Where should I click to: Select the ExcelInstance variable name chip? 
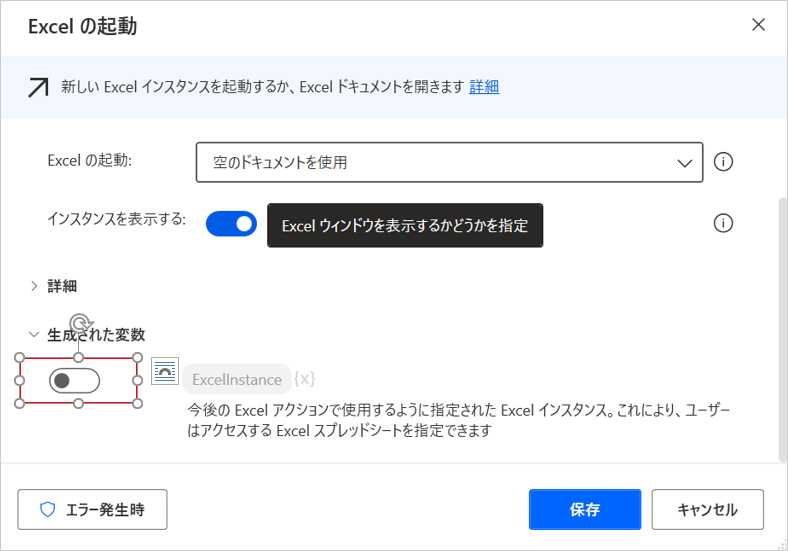click(x=237, y=379)
